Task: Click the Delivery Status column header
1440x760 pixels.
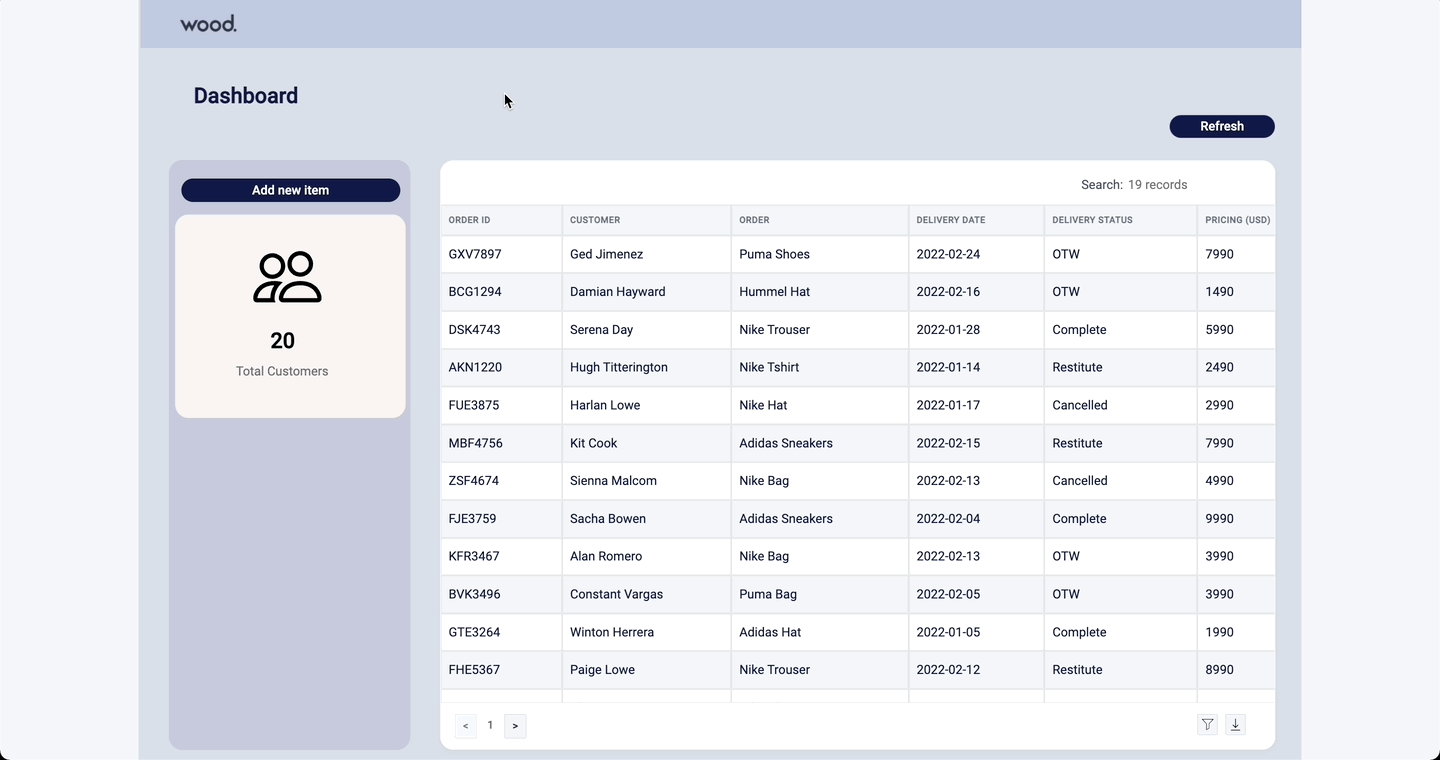Action: [x=1092, y=220]
